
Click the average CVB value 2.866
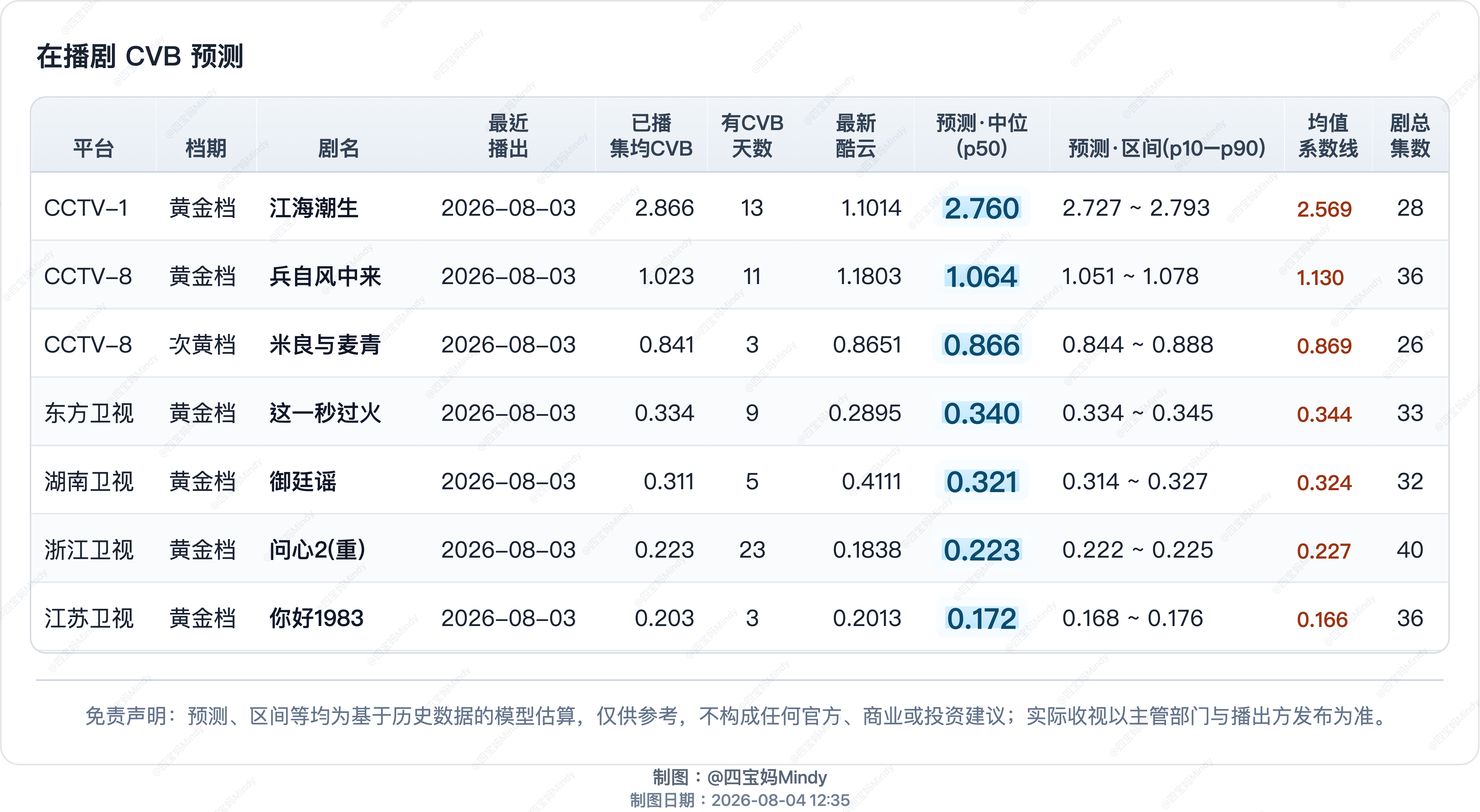click(x=664, y=208)
